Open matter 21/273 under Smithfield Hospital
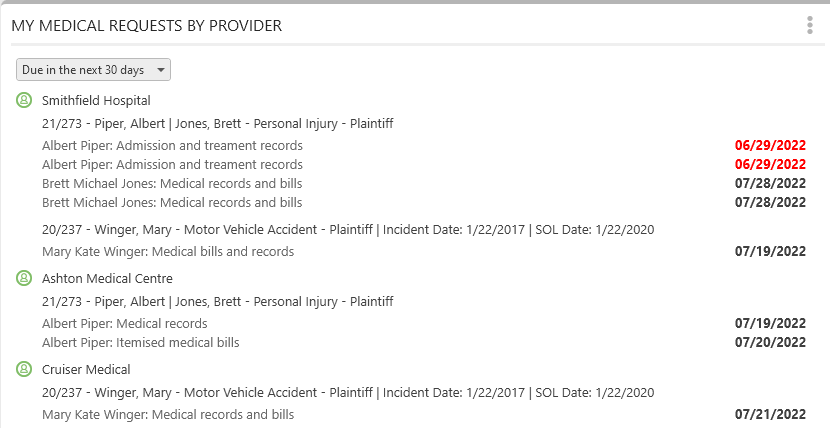830x428 pixels. (x=218, y=124)
